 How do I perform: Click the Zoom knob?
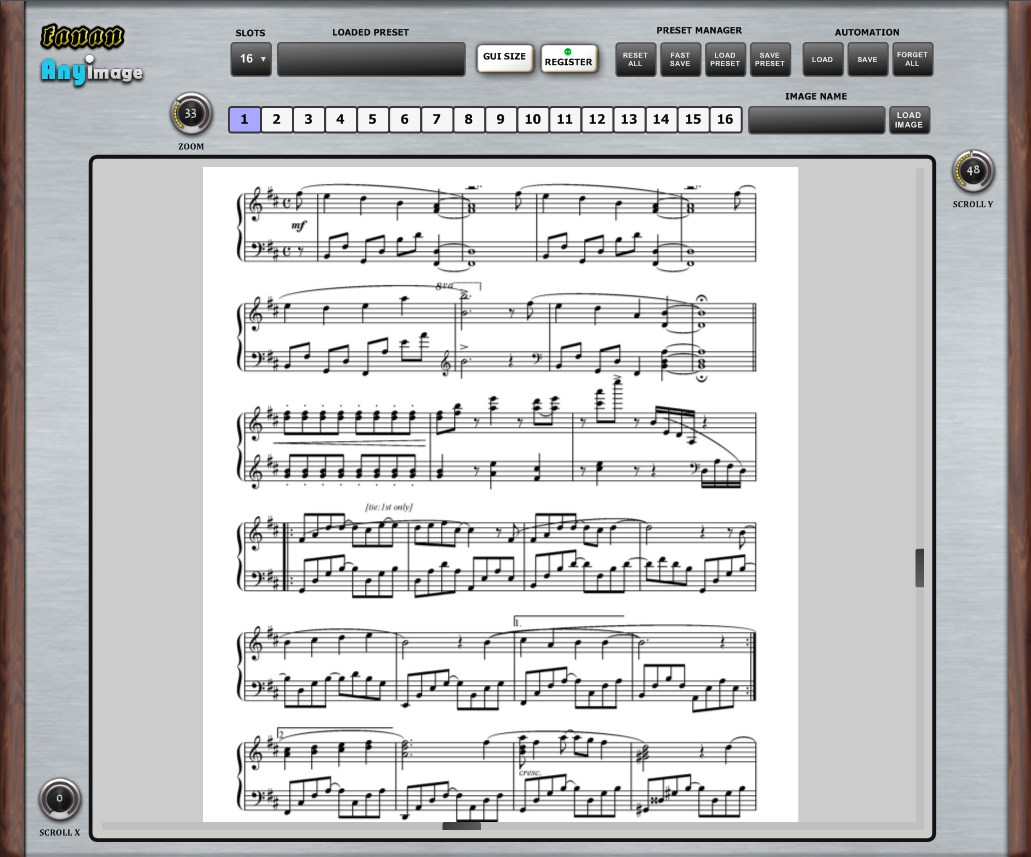point(191,114)
